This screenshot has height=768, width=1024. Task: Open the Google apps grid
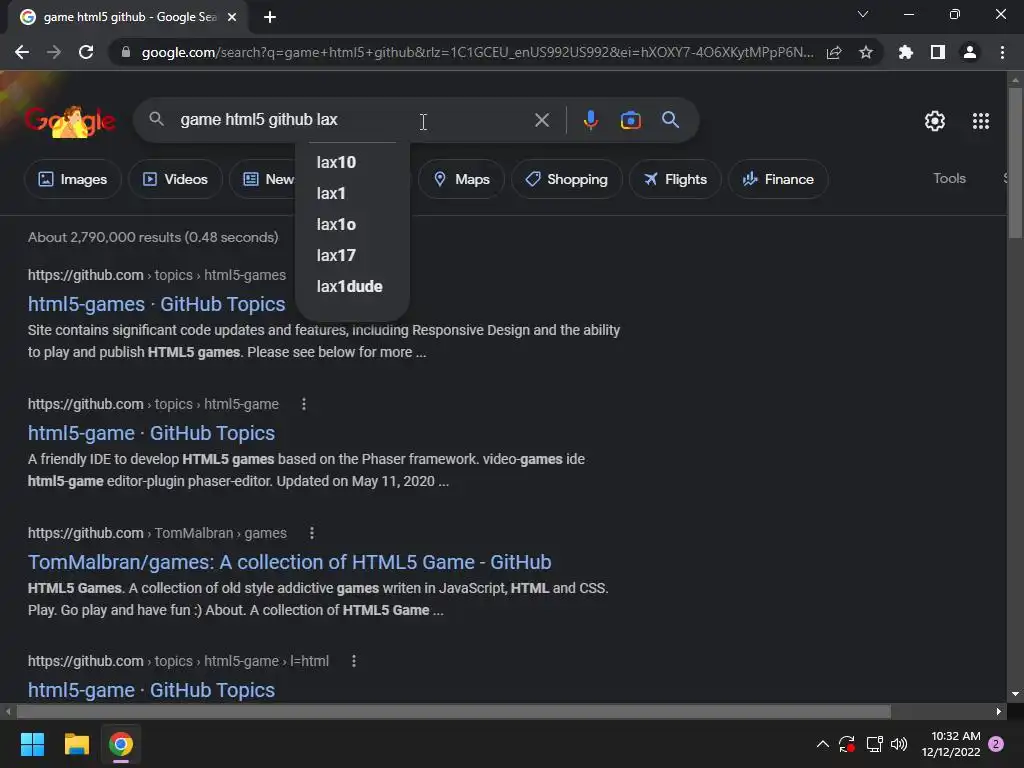coord(981,121)
